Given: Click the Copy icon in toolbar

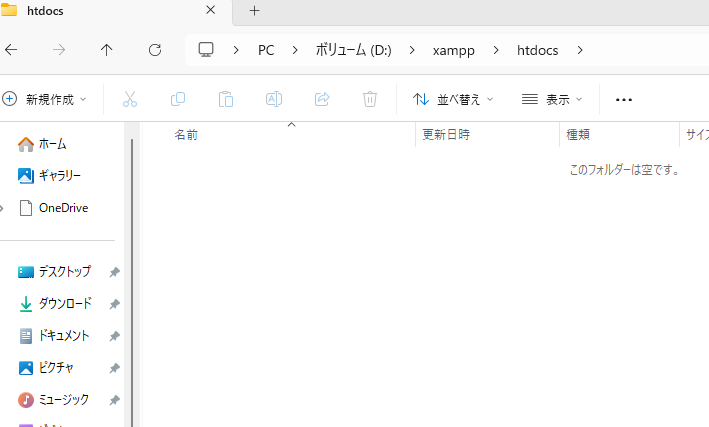Looking at the screenshot, I should click(x=178, y=99).
